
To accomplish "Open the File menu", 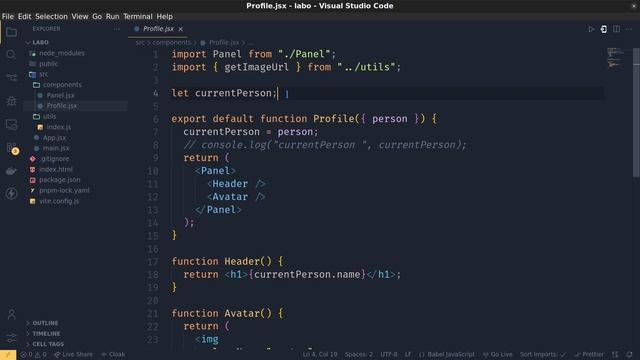I will [8, 16].
